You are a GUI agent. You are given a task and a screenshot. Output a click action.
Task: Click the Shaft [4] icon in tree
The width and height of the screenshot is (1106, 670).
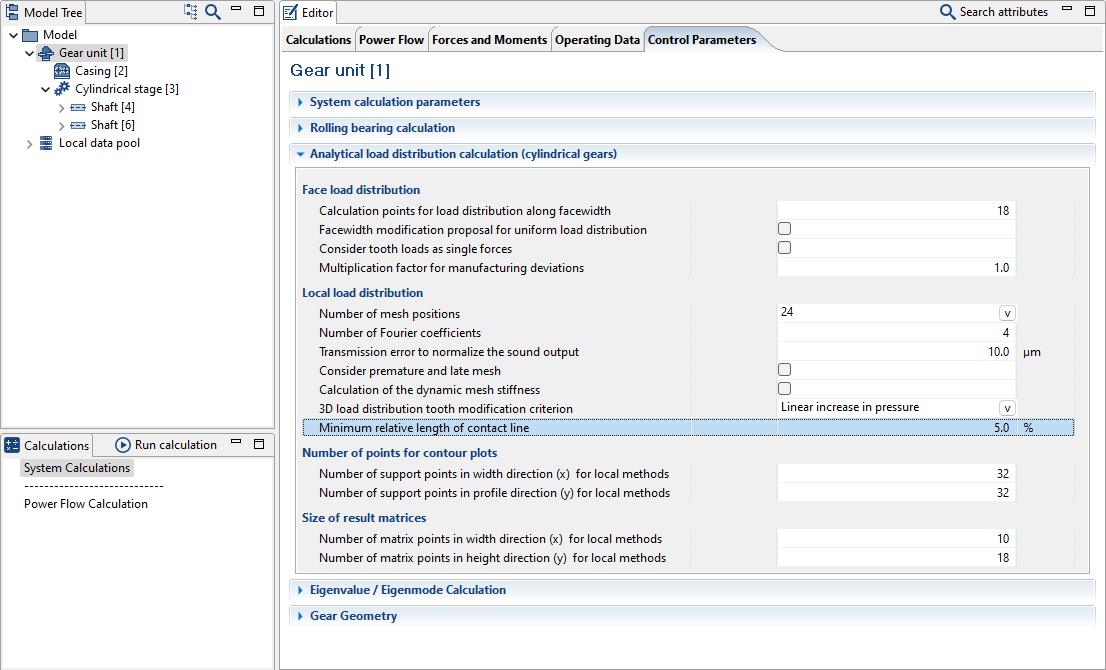tap(78, 107)
